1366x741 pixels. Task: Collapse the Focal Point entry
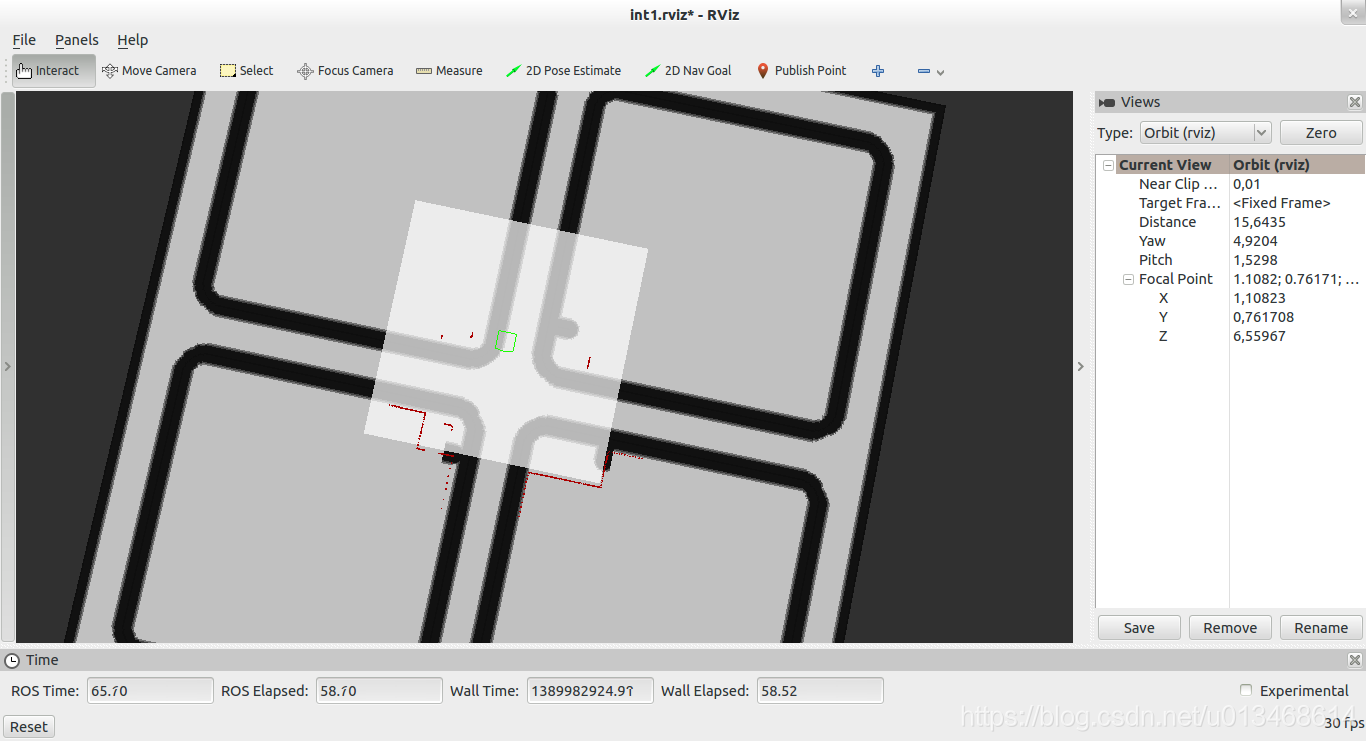[1128, 278]
